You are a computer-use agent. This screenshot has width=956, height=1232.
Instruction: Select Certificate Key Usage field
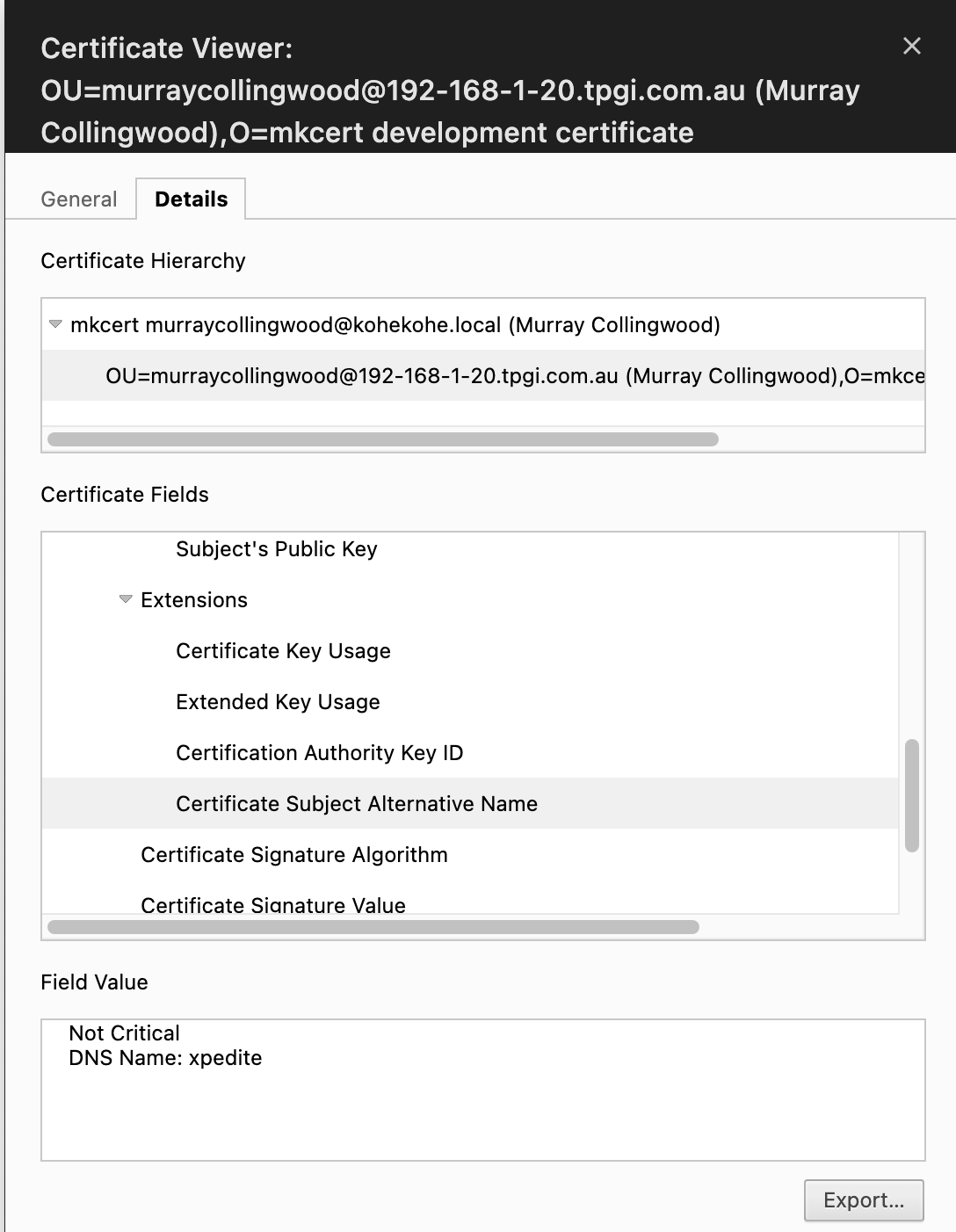283,651
